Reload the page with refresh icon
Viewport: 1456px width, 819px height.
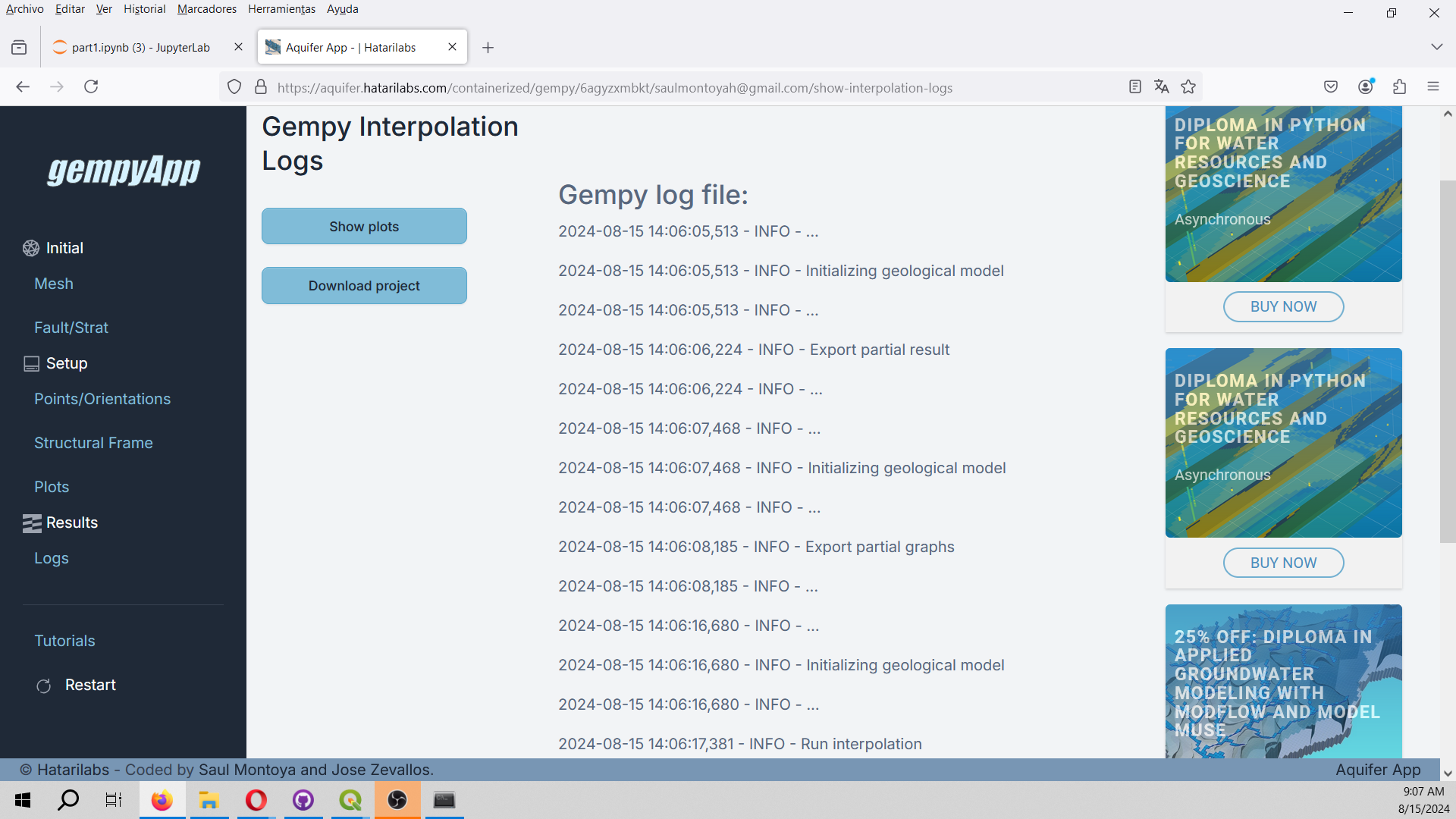91,86
